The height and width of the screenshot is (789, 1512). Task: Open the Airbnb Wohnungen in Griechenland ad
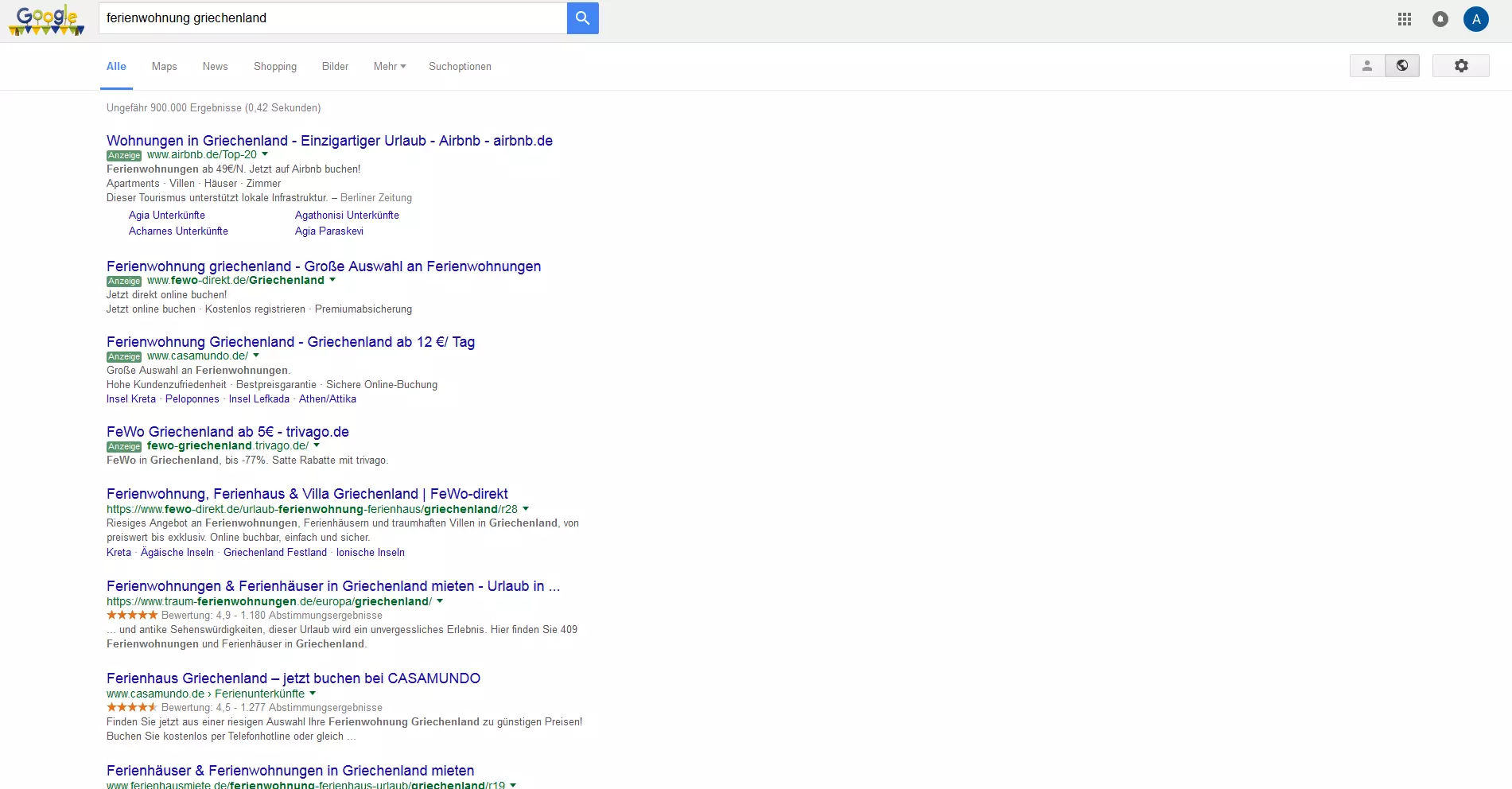329,141
